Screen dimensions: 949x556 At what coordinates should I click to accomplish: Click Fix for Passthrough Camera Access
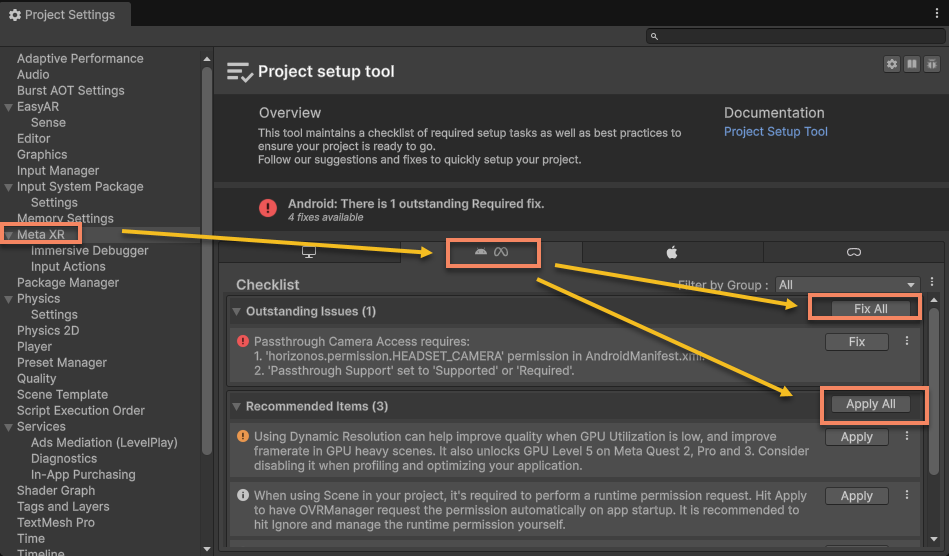pos(856,342)
